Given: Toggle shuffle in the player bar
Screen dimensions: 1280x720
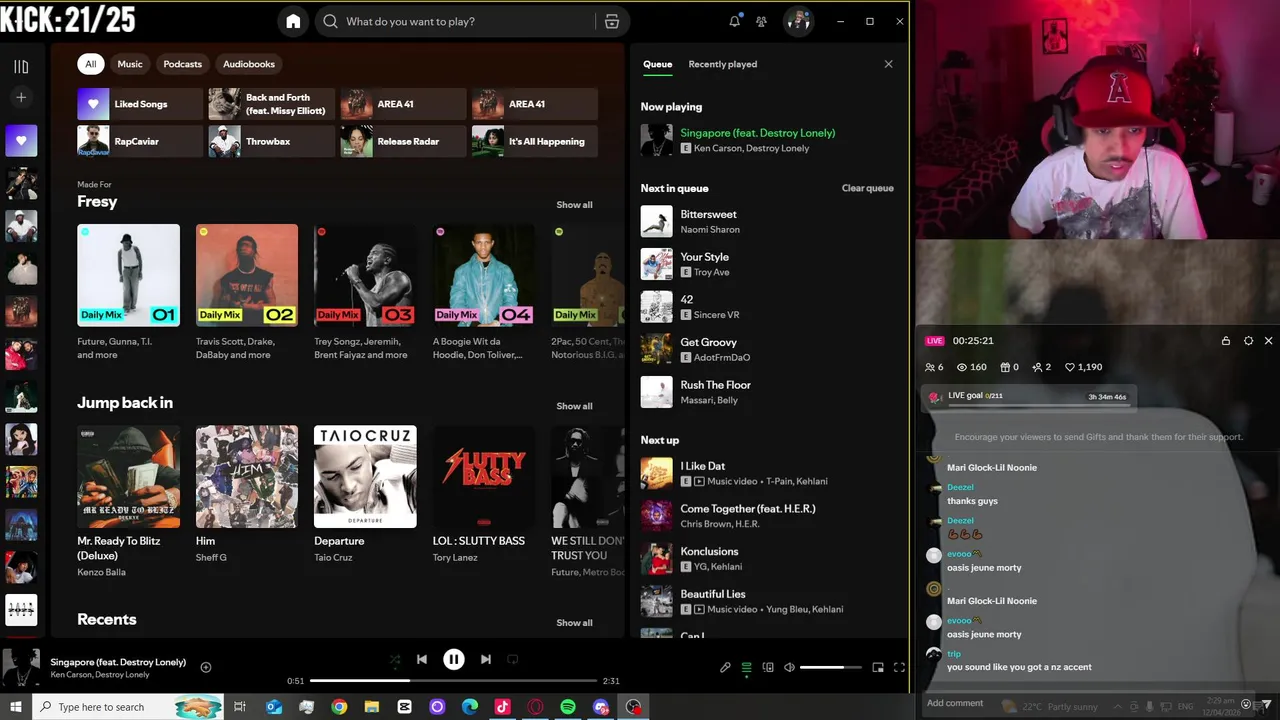Looking at the screenshot, I should point(395,659).
